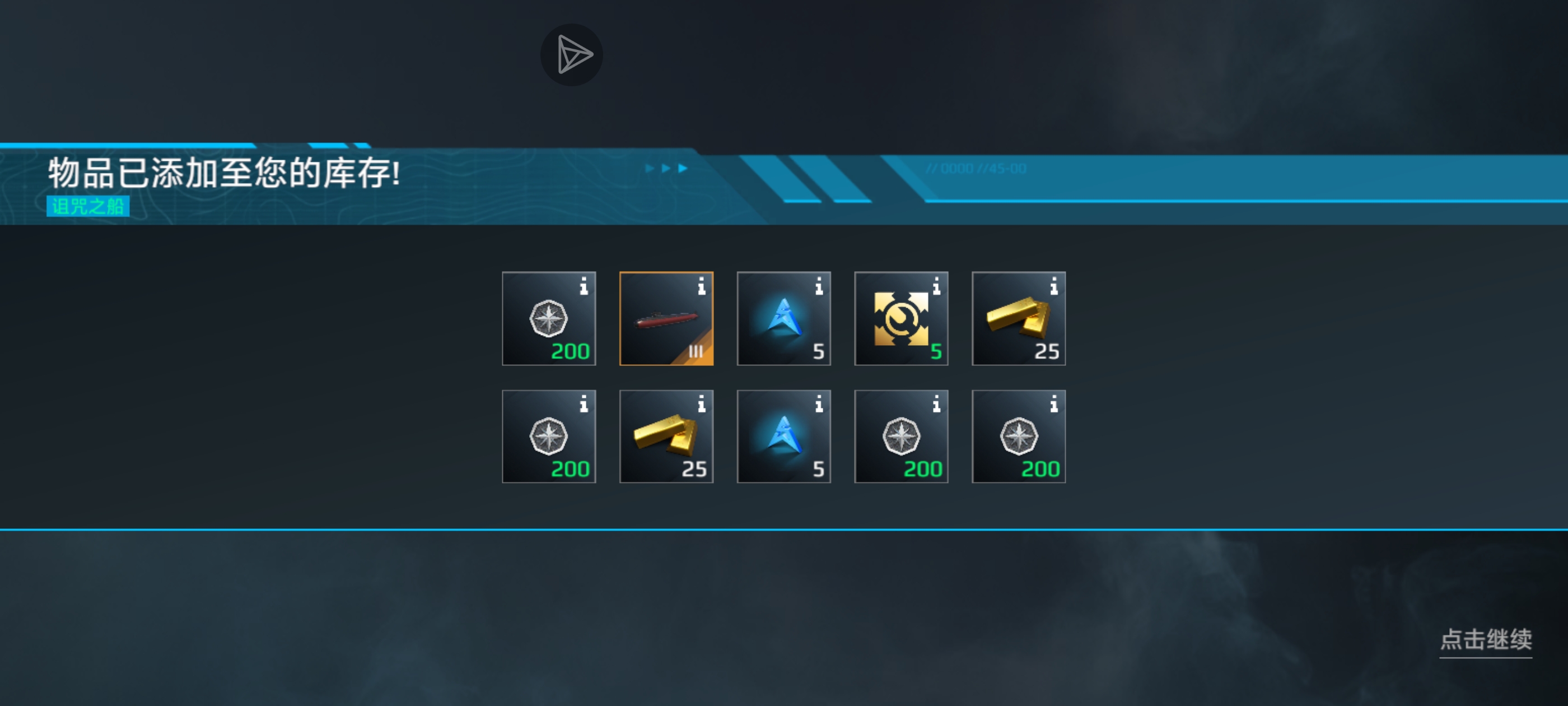The image size is (1568, 706).
Task: Select second-row fourth compass token 200
Action: (902, 436)
